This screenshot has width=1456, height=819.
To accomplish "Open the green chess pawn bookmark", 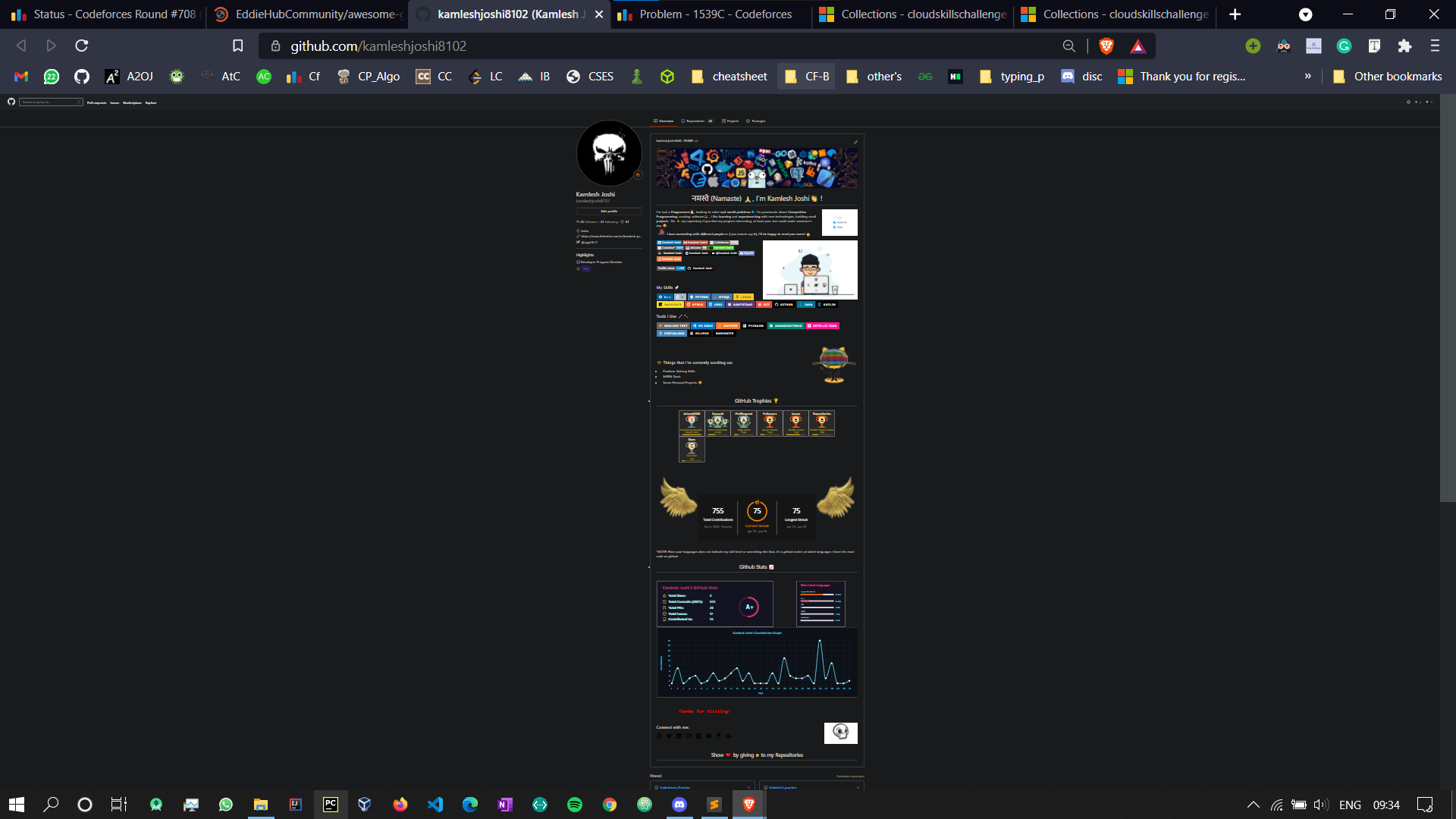I will coord(637,77).
